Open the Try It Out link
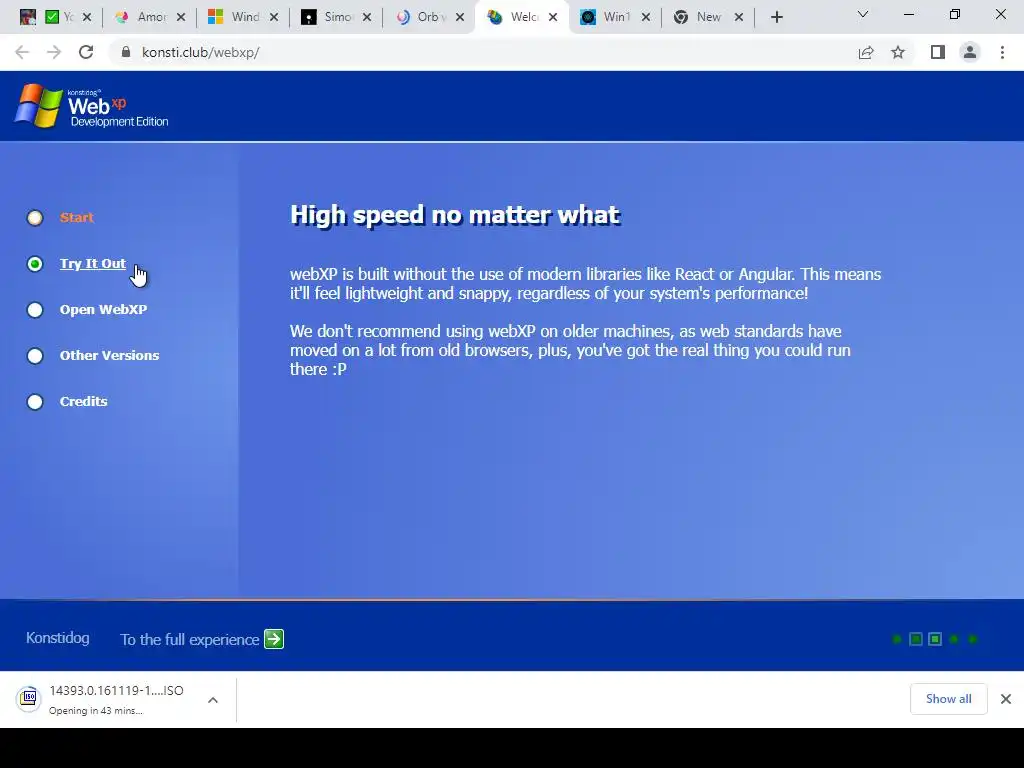Screen dimensions: 1024x768 (93, 264)
